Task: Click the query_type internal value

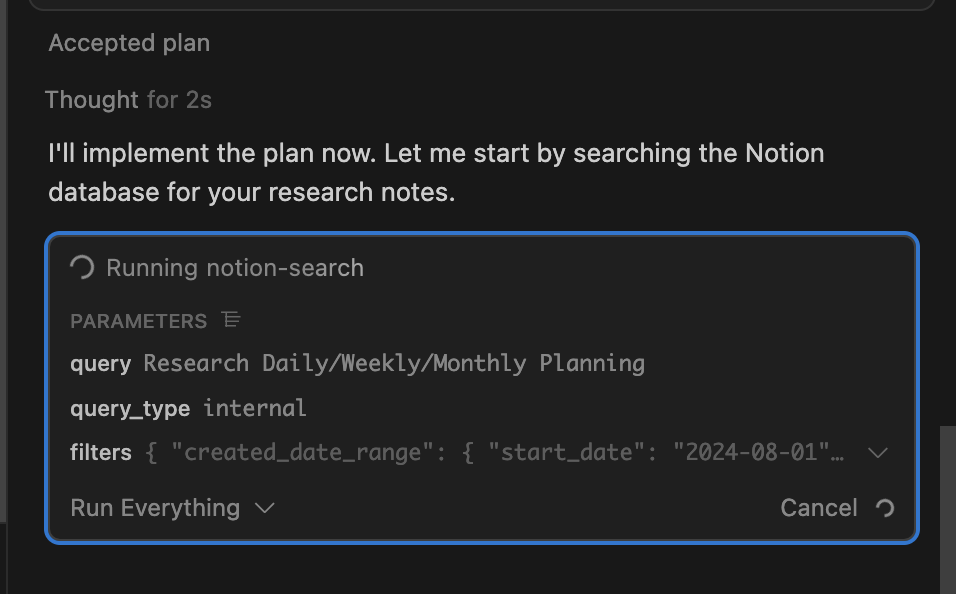Action: click(x=255, y=408)
